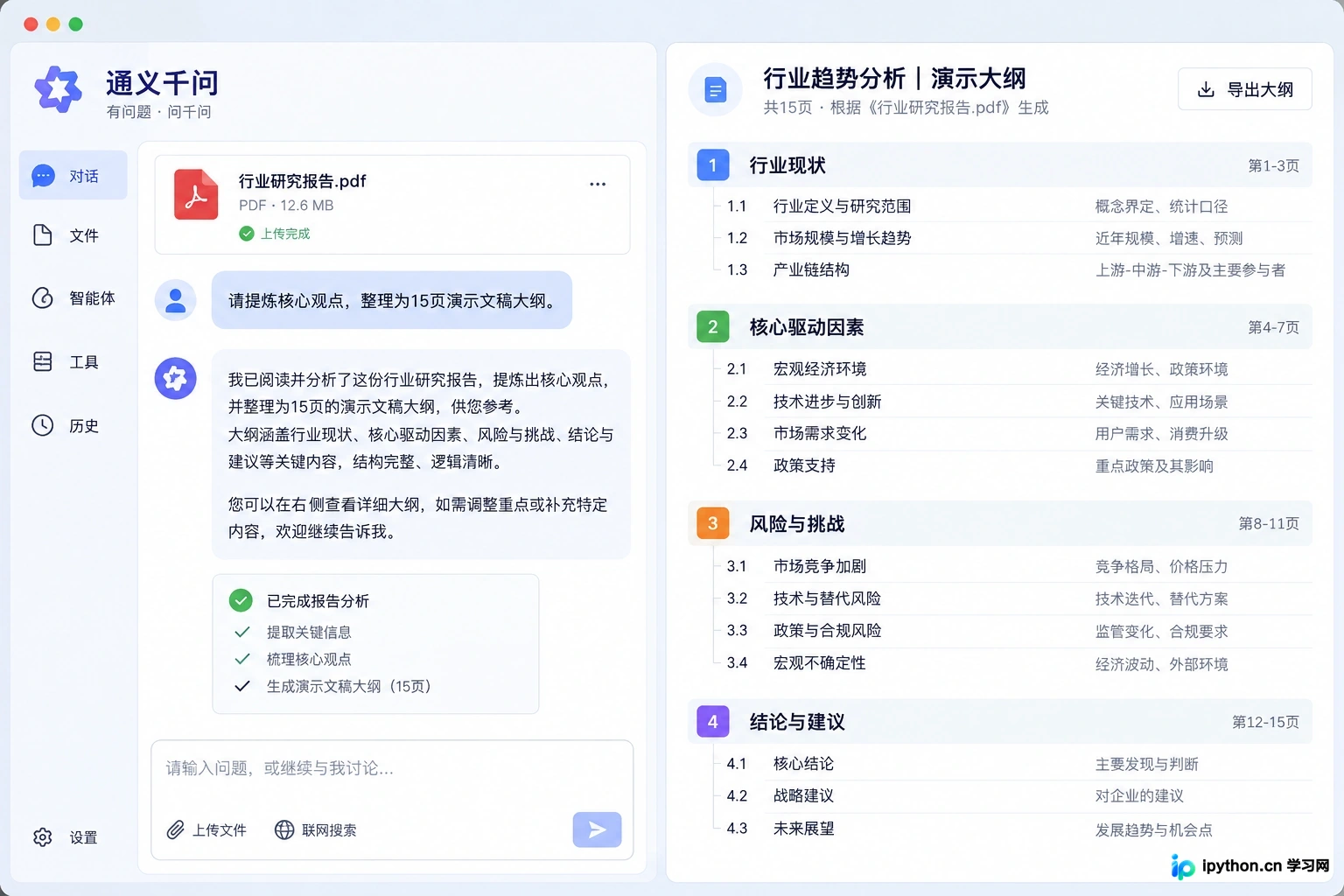Click outline row 2.2 技术进步与创新
The width and height of the screenshot is (1344, 896).
(1015, 402)
